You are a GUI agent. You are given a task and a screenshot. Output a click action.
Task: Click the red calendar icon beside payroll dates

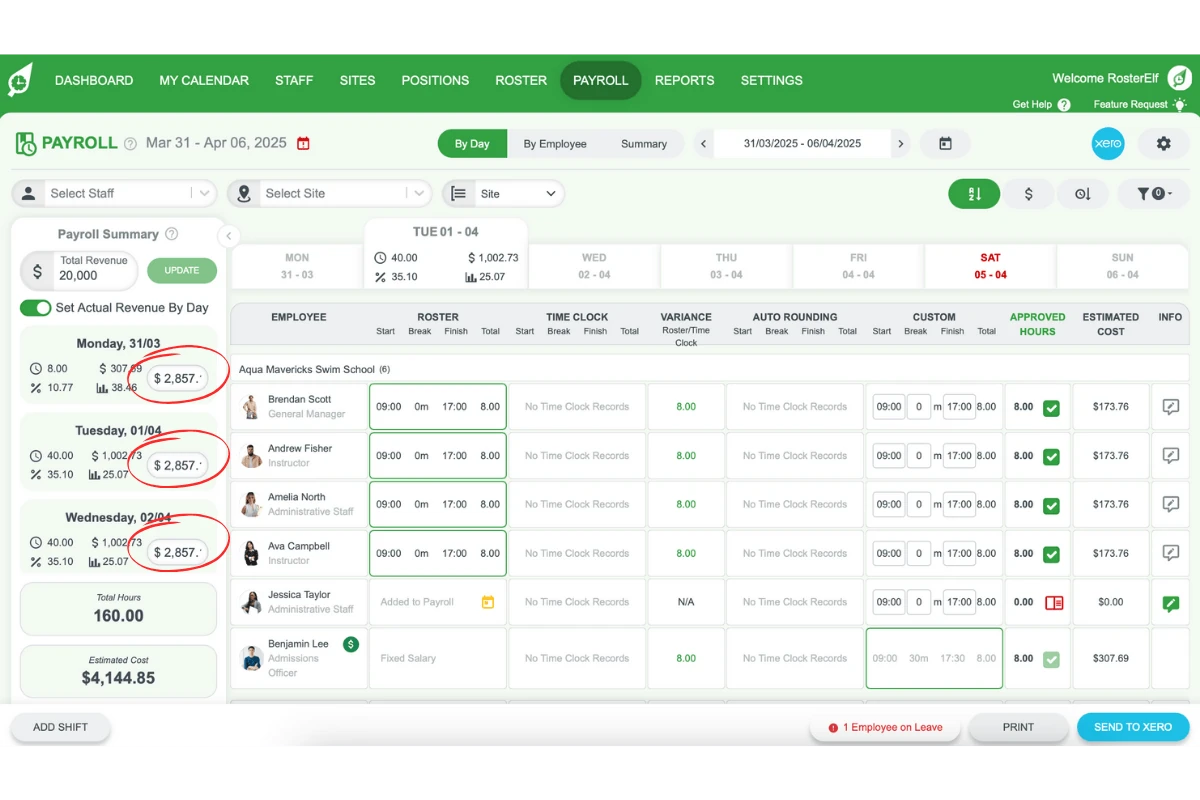[303, 143]
